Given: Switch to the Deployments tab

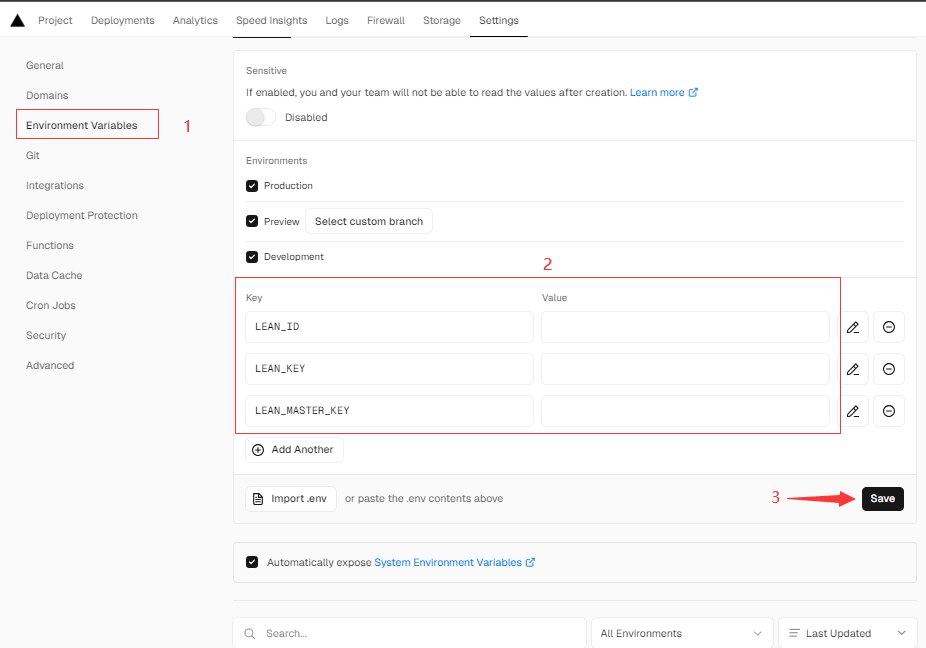Looking at the screenshot, I should click(x=122, y=20).
